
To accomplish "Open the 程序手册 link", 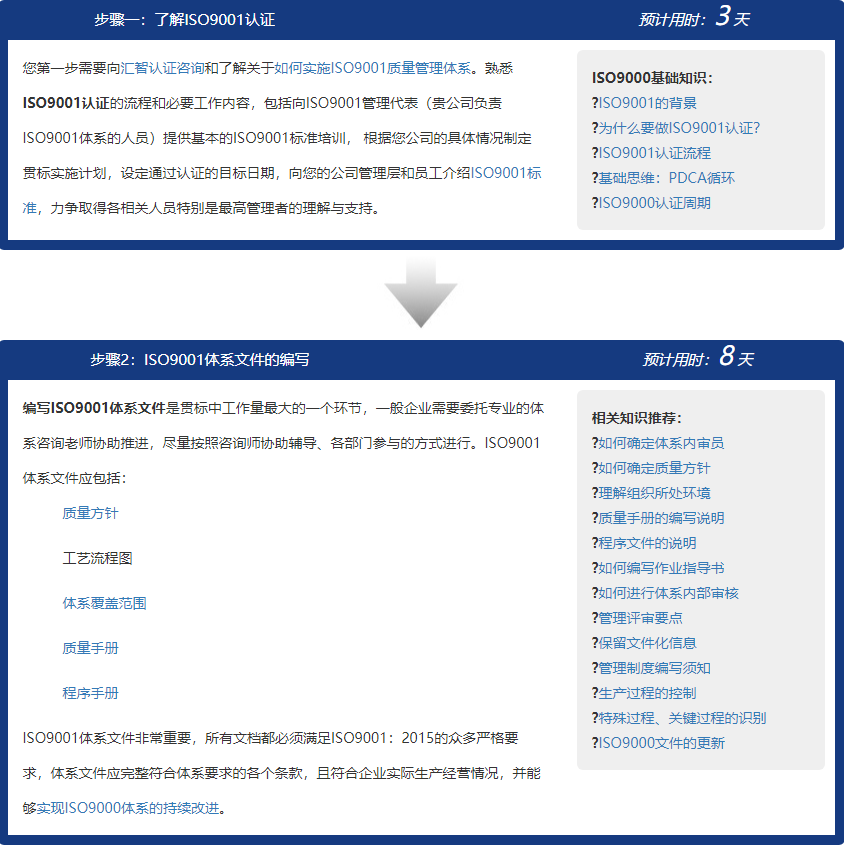I will [90, 693].
